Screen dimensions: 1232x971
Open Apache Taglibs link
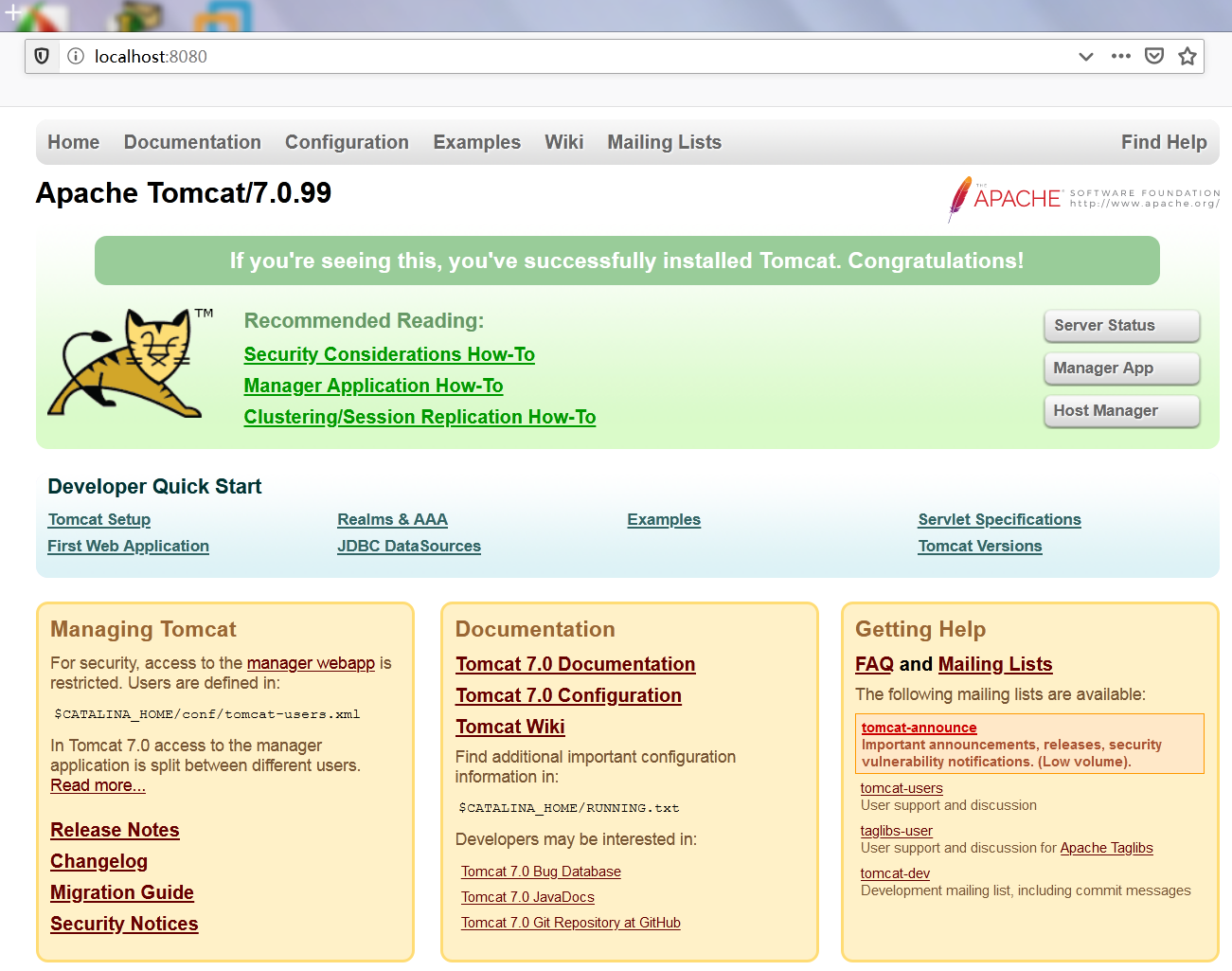click(1106, 848)
